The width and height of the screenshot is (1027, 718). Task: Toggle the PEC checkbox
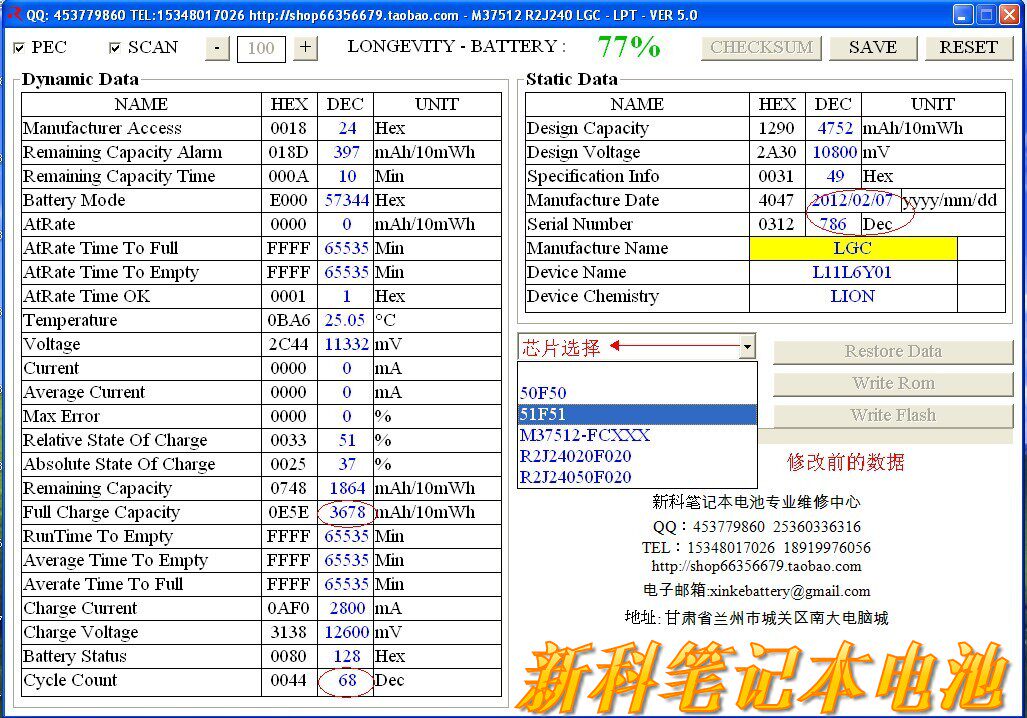[20, 47]
